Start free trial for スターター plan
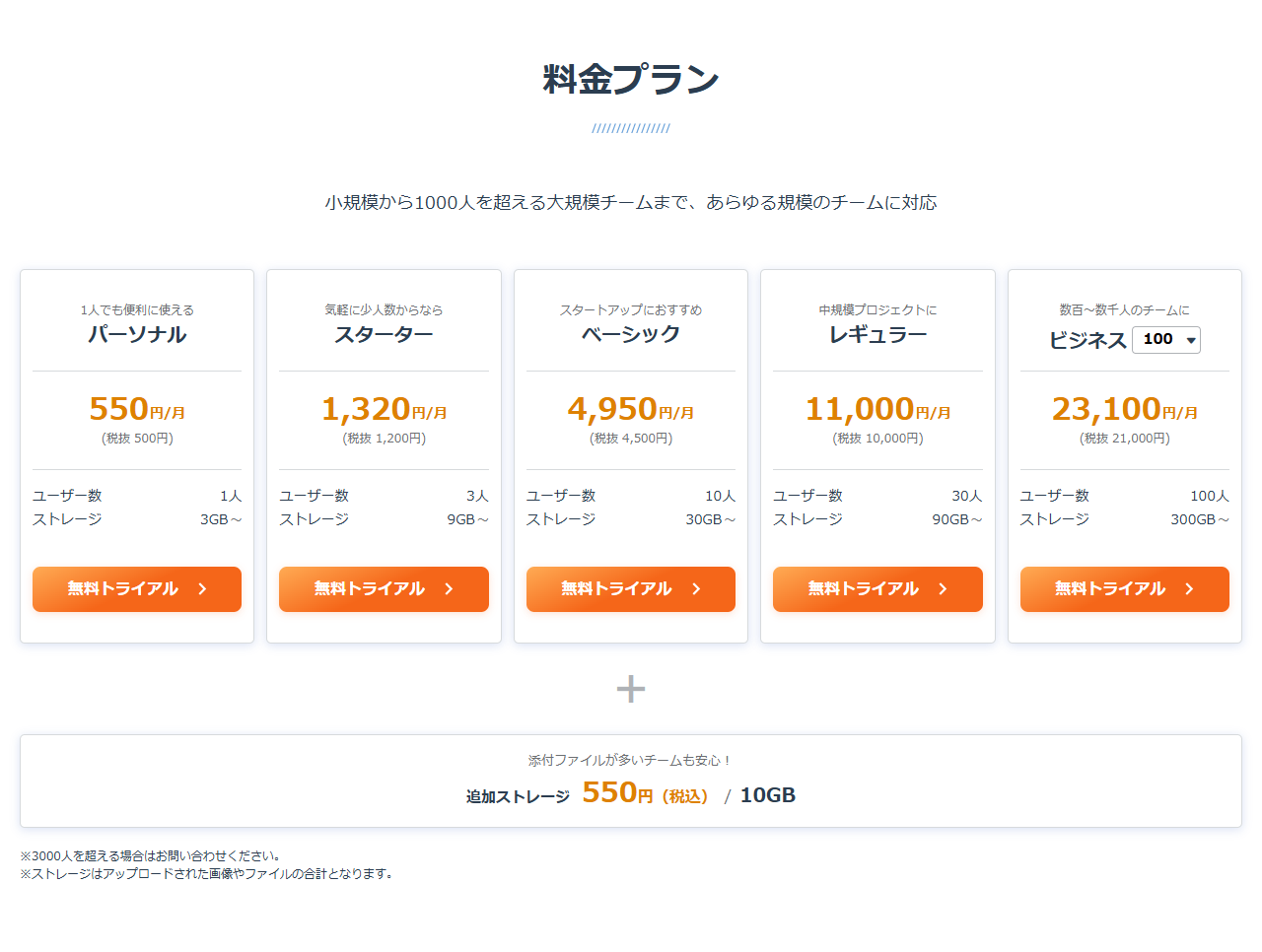 (384, 589)
